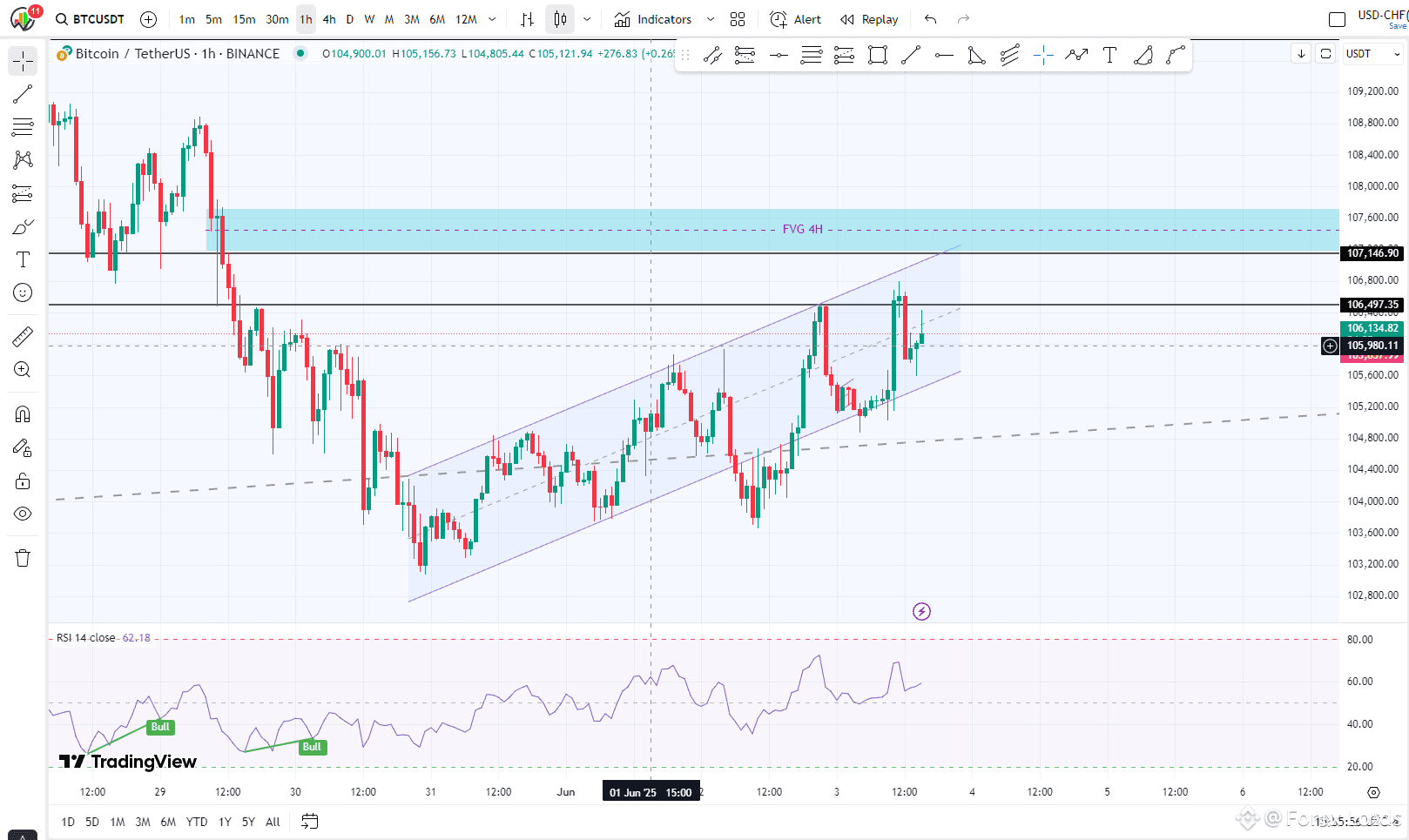Click the fullscreen frame button near USDT
1409x840 pixels.
pos(1325,54)
